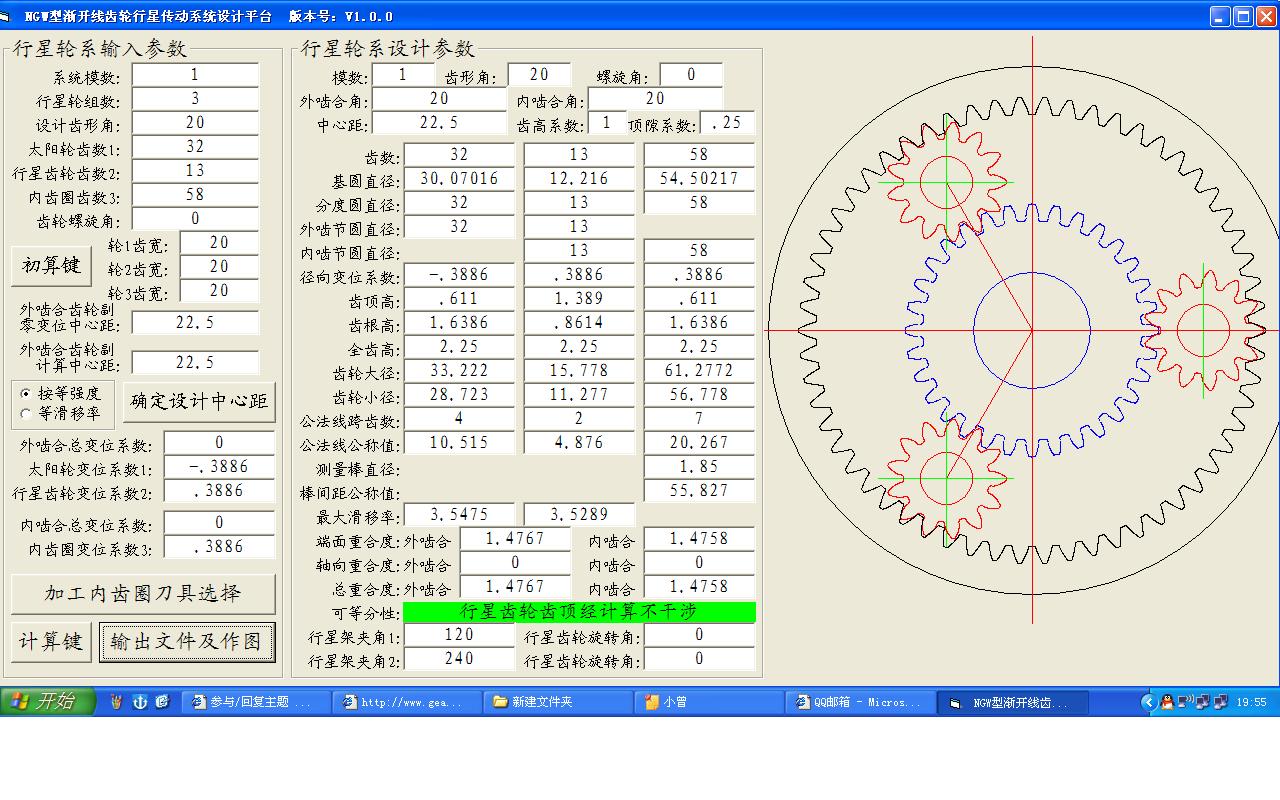Click the 测量棒直径 value 1.85

click(699, 466)
